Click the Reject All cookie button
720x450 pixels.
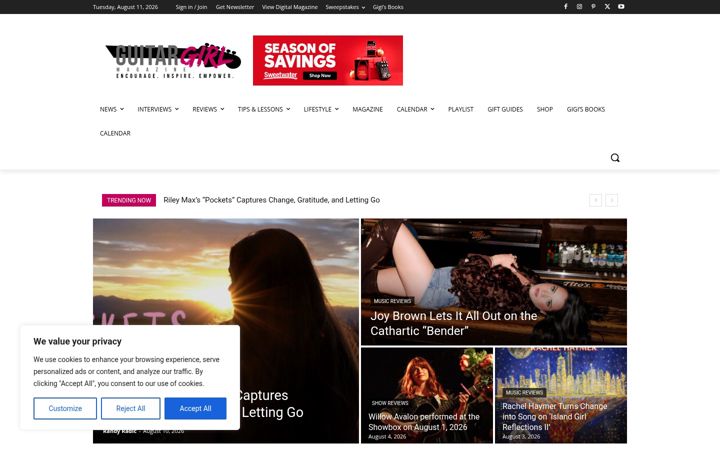coord(130,408)
